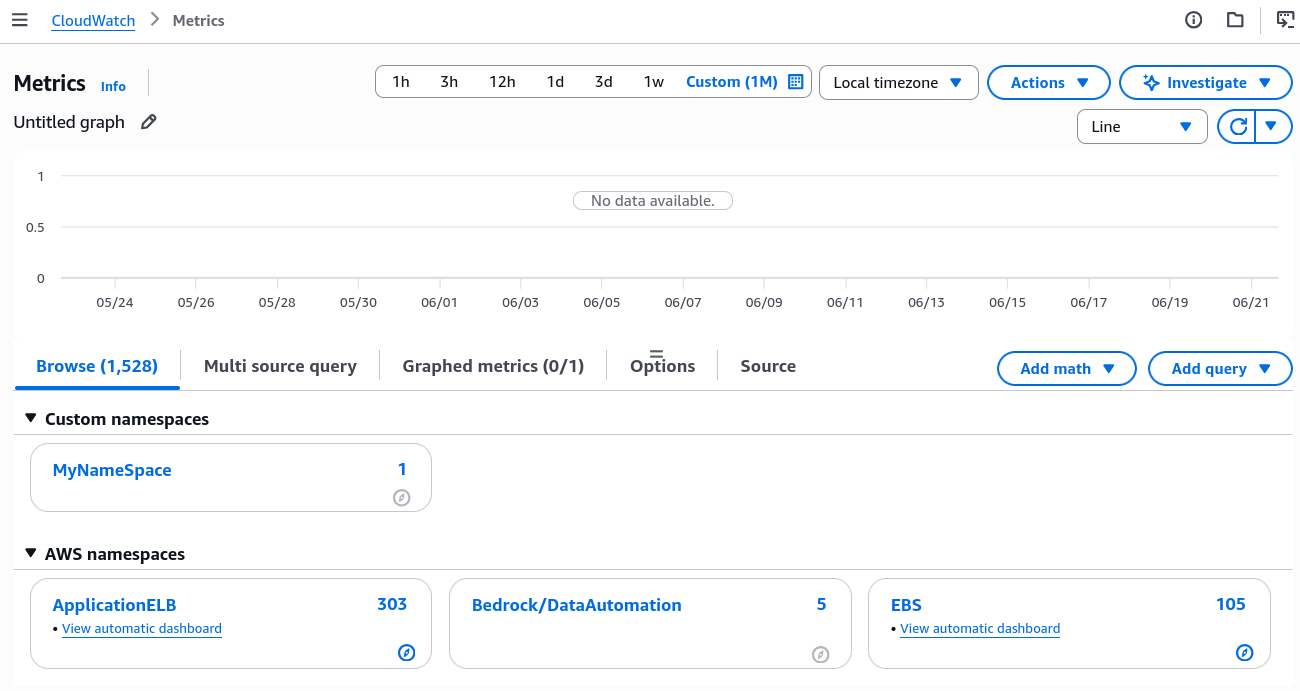Click the 105 metric count
1300x691 pixels.
1231,604
